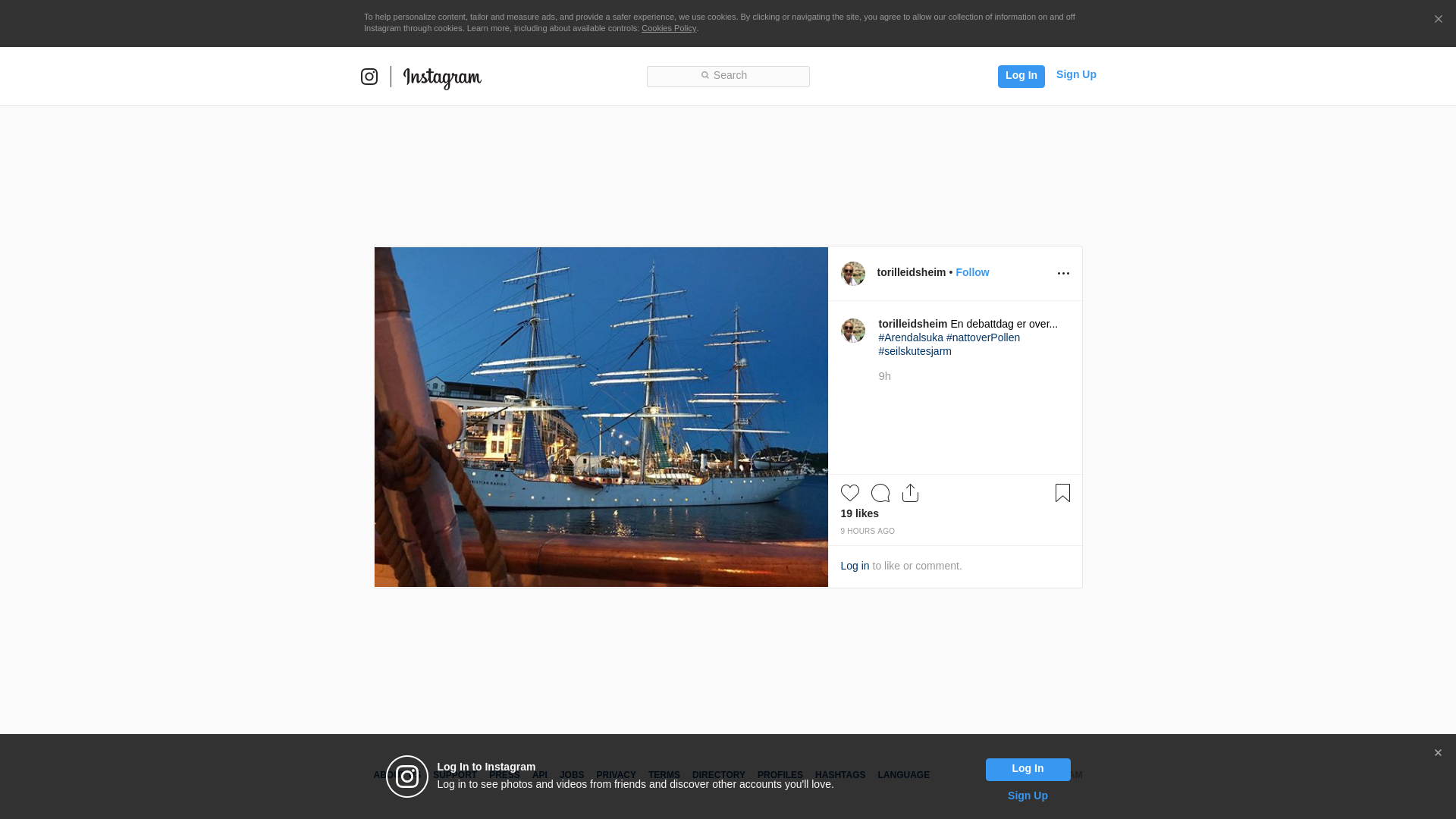Click Log in to like or comment link
The height and width of the screenshot is (819, 1456).
click(855, 566)
